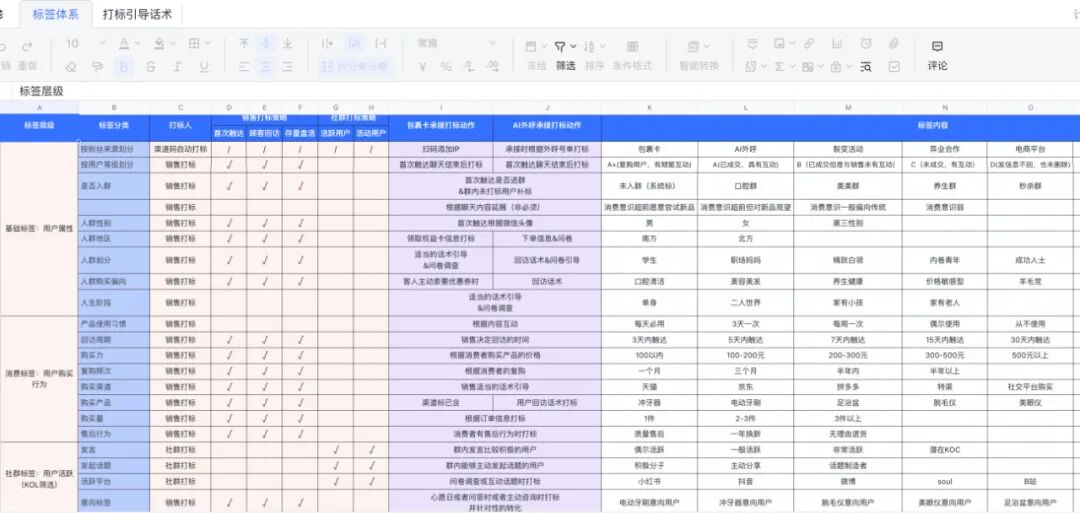This screenshot has height=513, width=1080.
Task: Click the find and search icon
Action: pos(866,67)
